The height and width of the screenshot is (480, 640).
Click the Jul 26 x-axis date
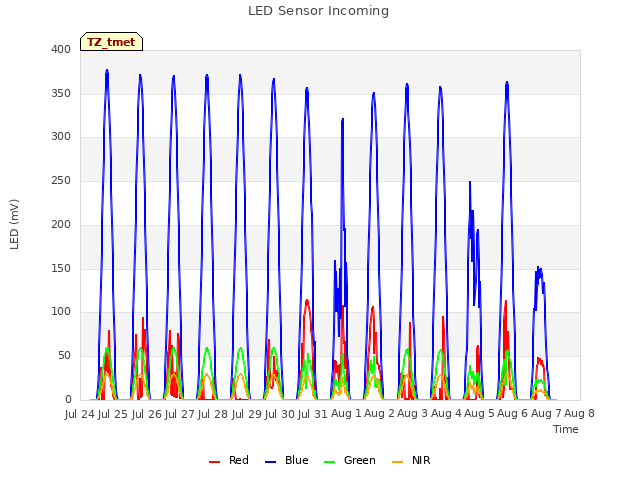point(147,414)
